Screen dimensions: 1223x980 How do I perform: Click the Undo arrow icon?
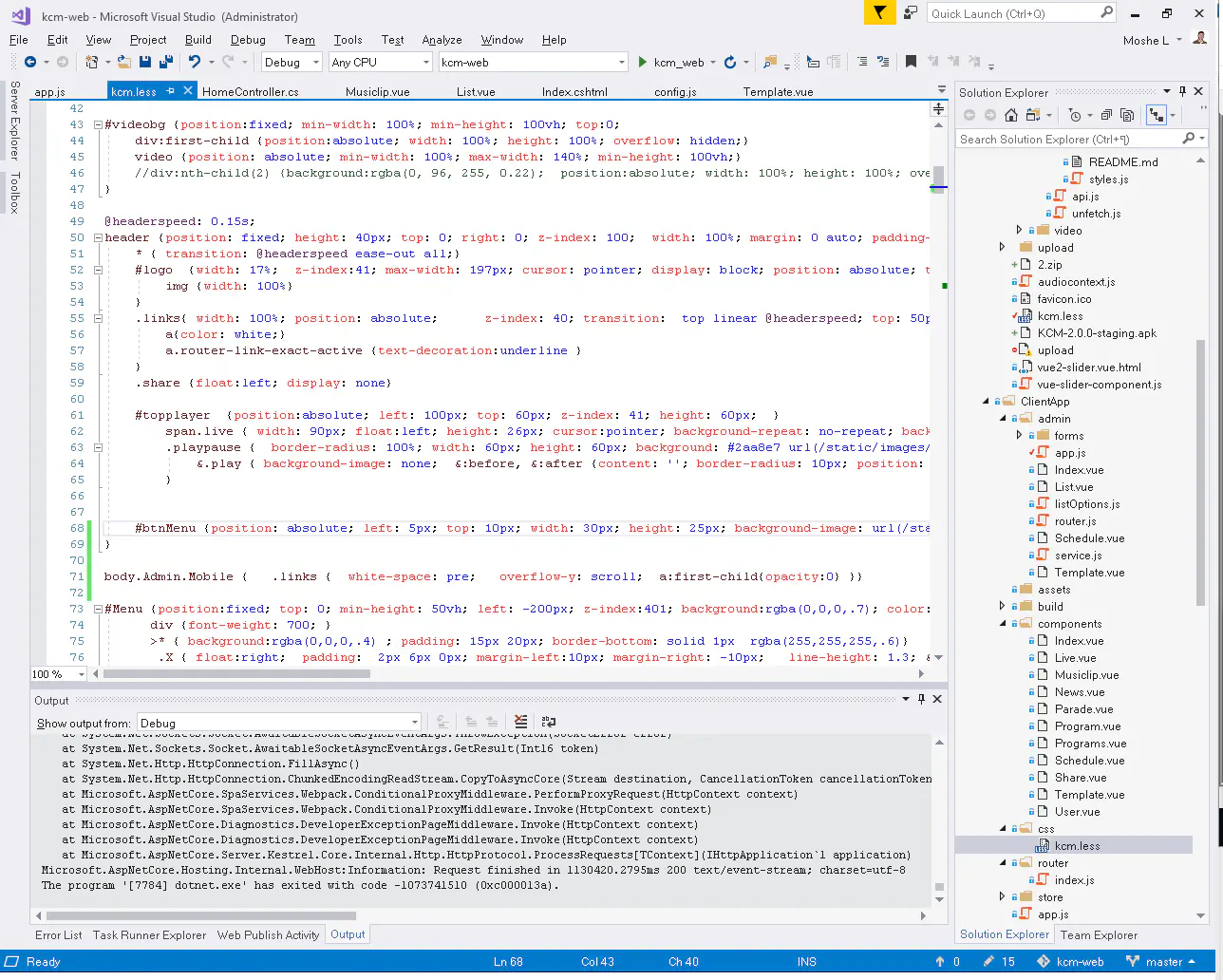point(194,63)
